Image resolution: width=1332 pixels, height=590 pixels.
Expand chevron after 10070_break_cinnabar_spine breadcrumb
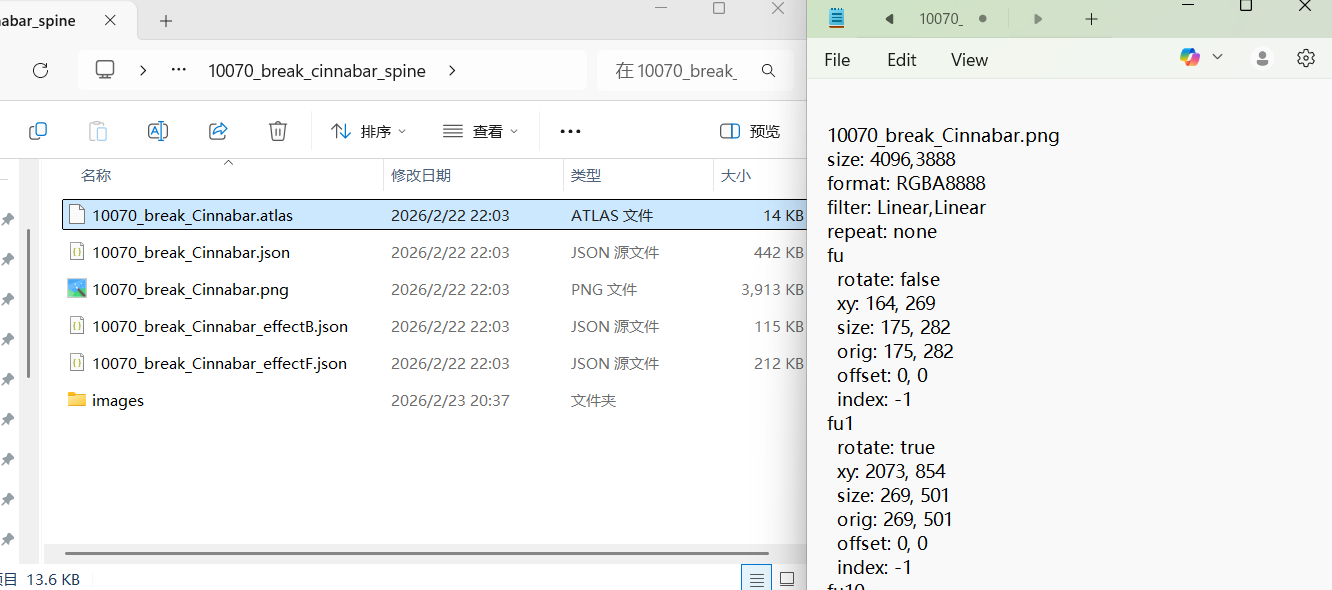pyautogui.click(x=453, y=70)
